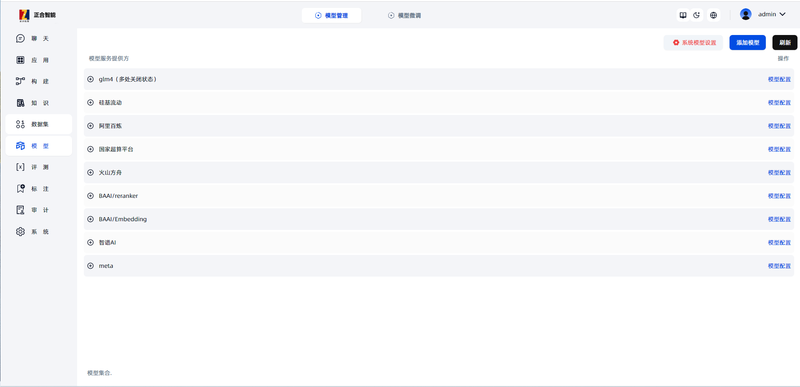The image size is (800, 387).
Task: Open the 应用 apps grid icon
Action: click(20, 60)
